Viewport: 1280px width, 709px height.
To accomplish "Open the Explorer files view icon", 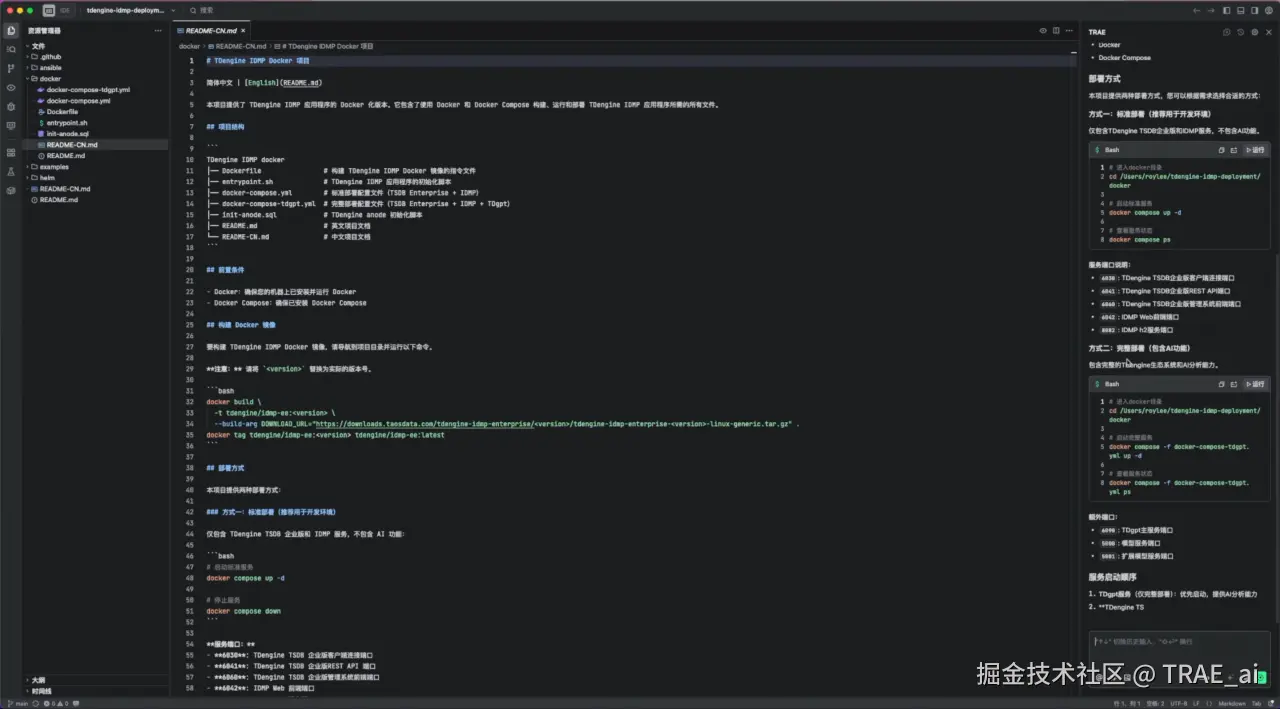I will (x=11, y=30).
